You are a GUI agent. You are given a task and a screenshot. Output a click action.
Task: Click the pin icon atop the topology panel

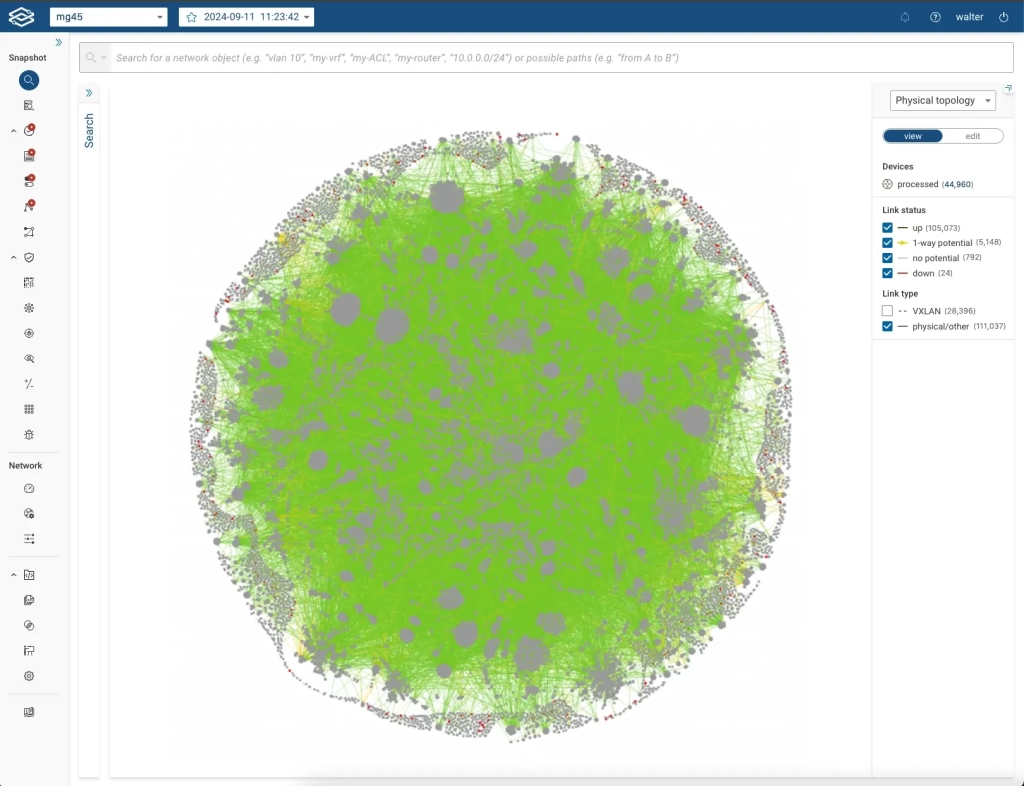point(1008,90)
